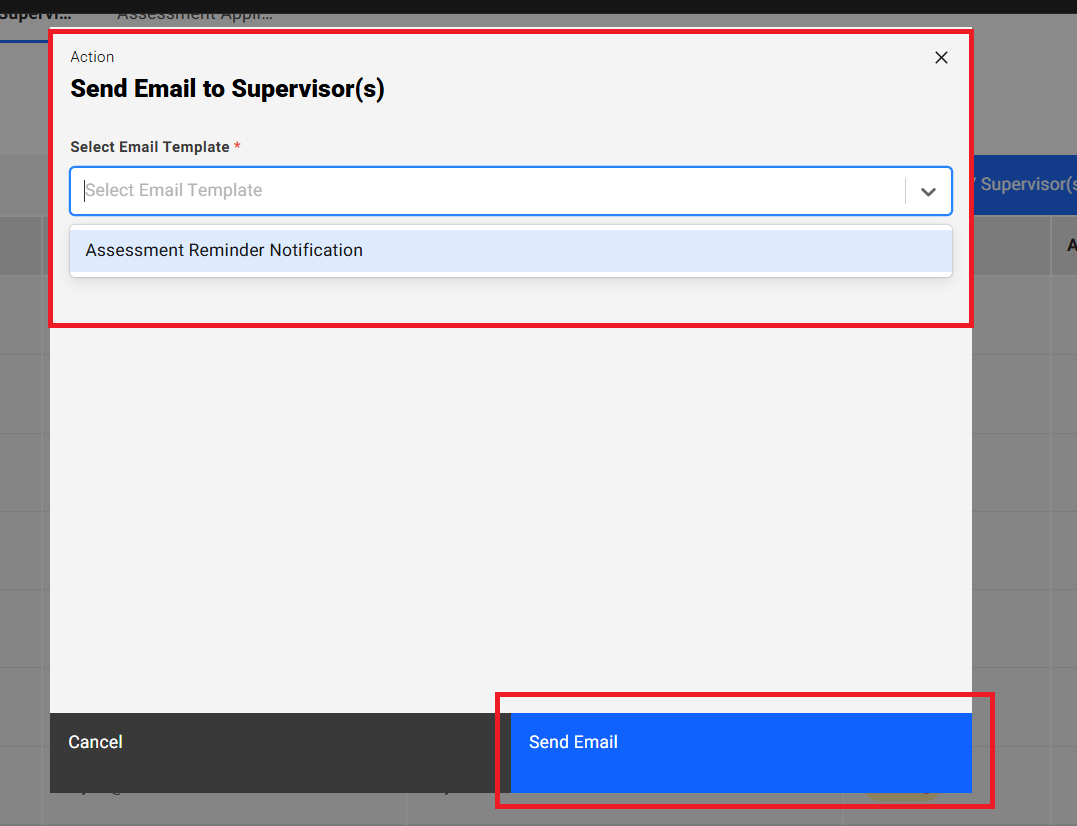Click the red required asterisk
Screen dimensions: 1077x826
[x=237, y=147]
